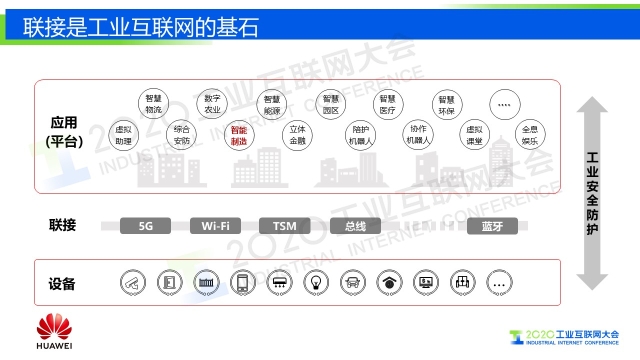Click the 2020 工业互联网大会 logo
Screen dimensions: 640x360
tap(564, 338)
